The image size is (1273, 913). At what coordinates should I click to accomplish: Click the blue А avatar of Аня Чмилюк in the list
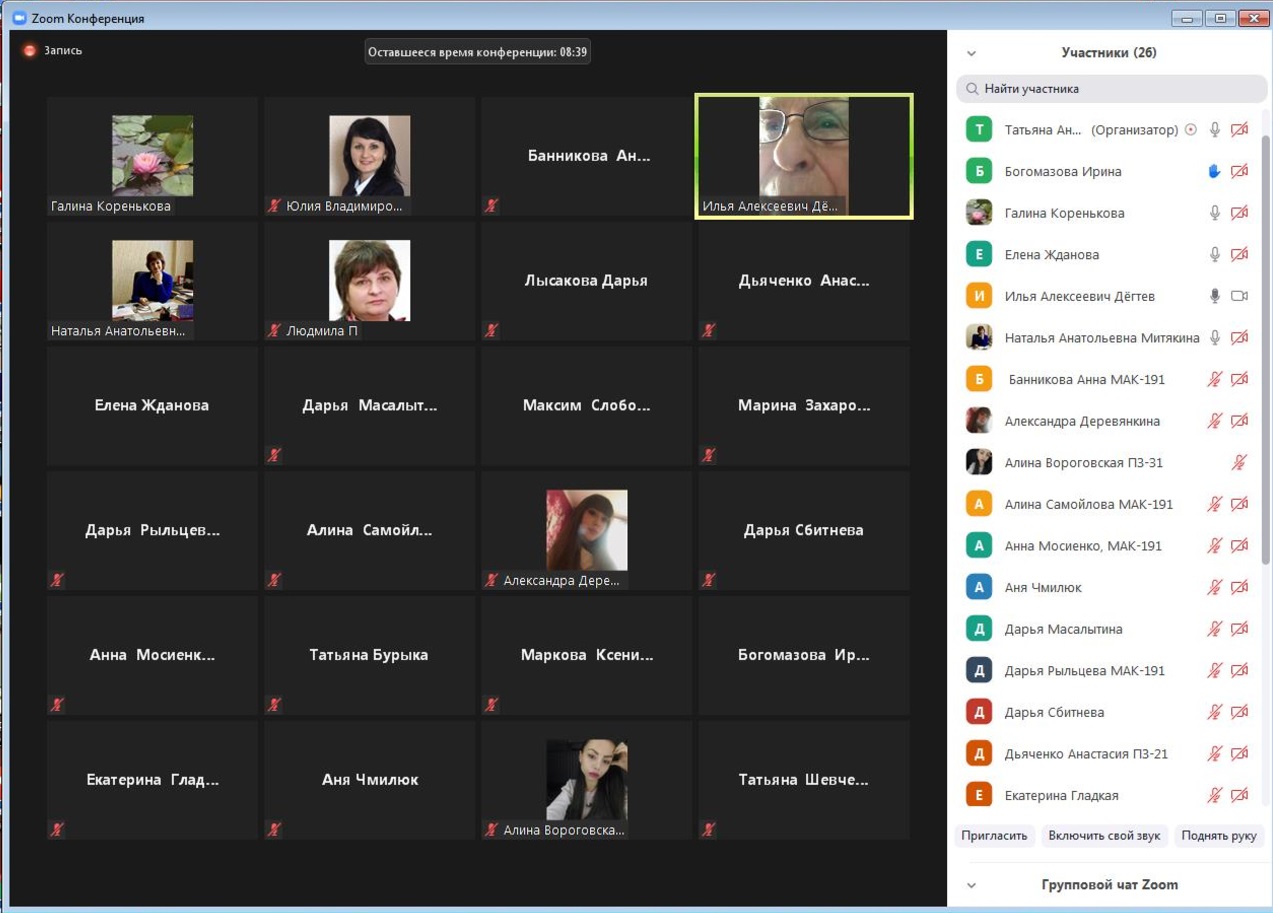pyautogui.click(x=979, y=588)
